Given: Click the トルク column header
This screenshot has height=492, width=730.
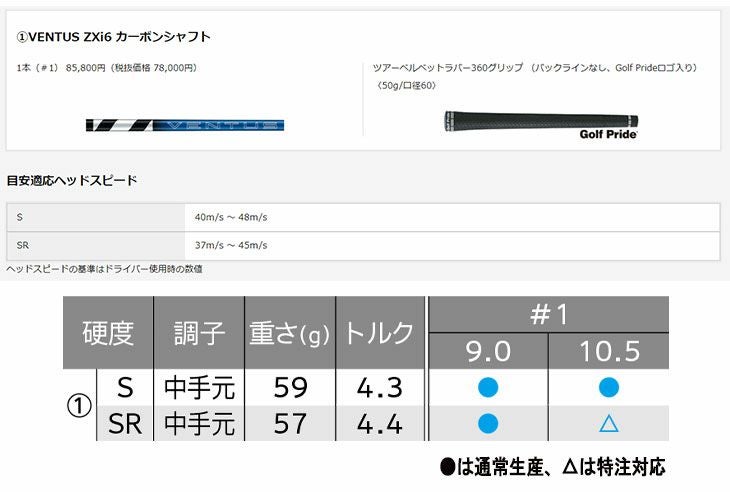Looking at the screenshot, I should pos(380,333).
